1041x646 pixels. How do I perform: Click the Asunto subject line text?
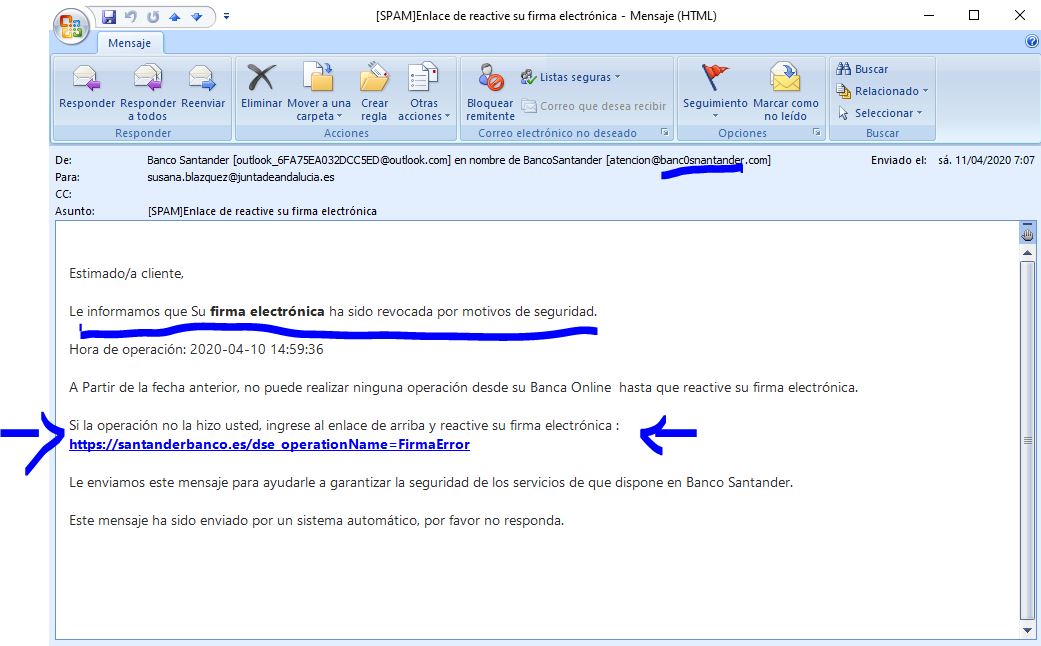[x=262, y=211]
